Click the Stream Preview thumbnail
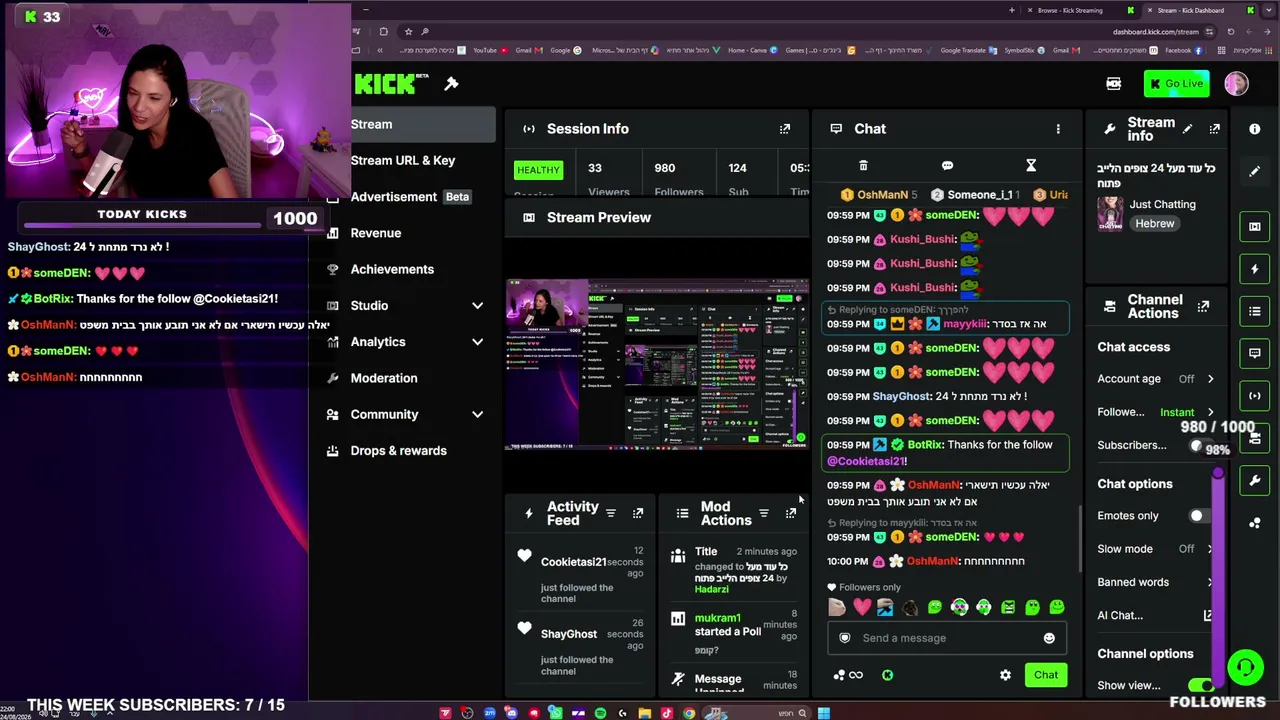The width and height of the screenshot is (1280, 720). [x=657, y=365]
